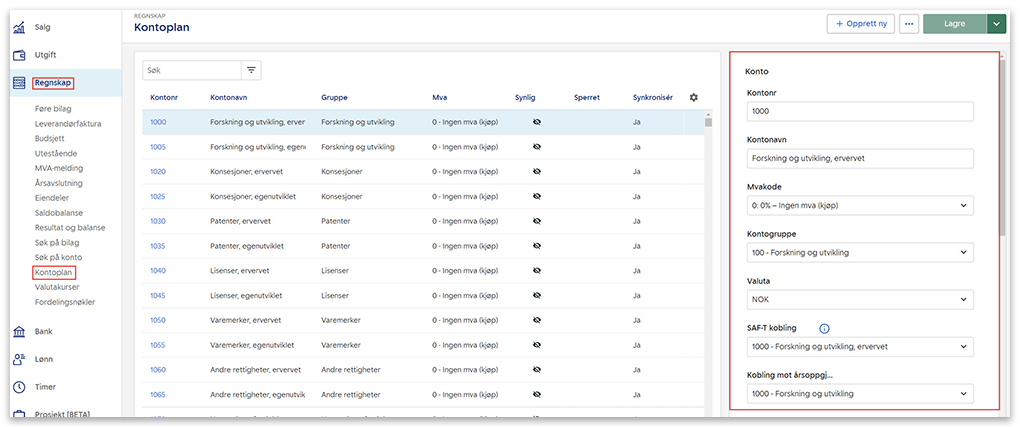Open account number 1030 link
The image size is (1020, 427).
point(158,221)
